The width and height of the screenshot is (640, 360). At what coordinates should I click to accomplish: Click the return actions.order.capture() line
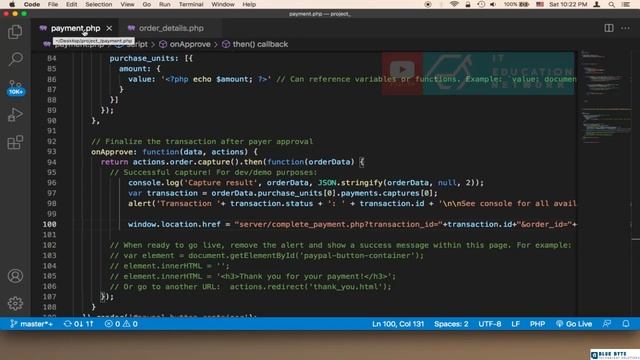pos(232,162)
